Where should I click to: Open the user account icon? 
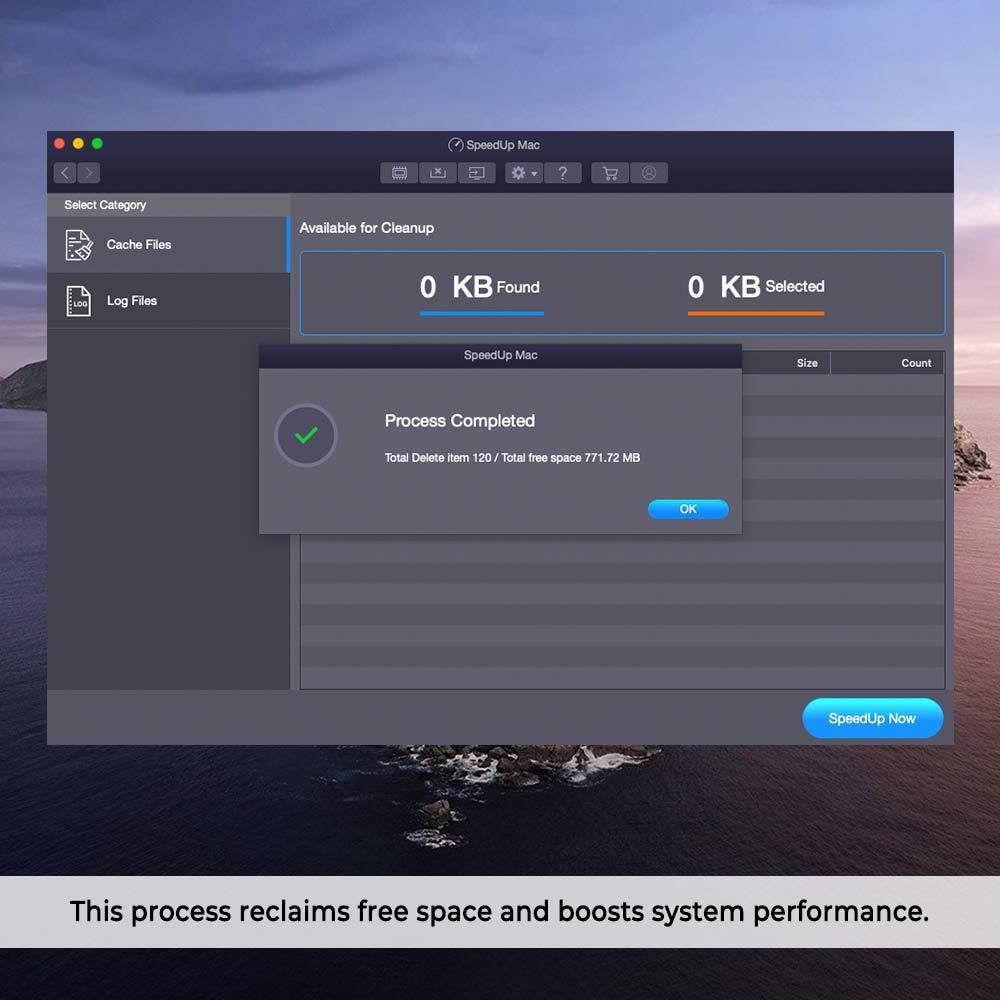pos(649,173)
